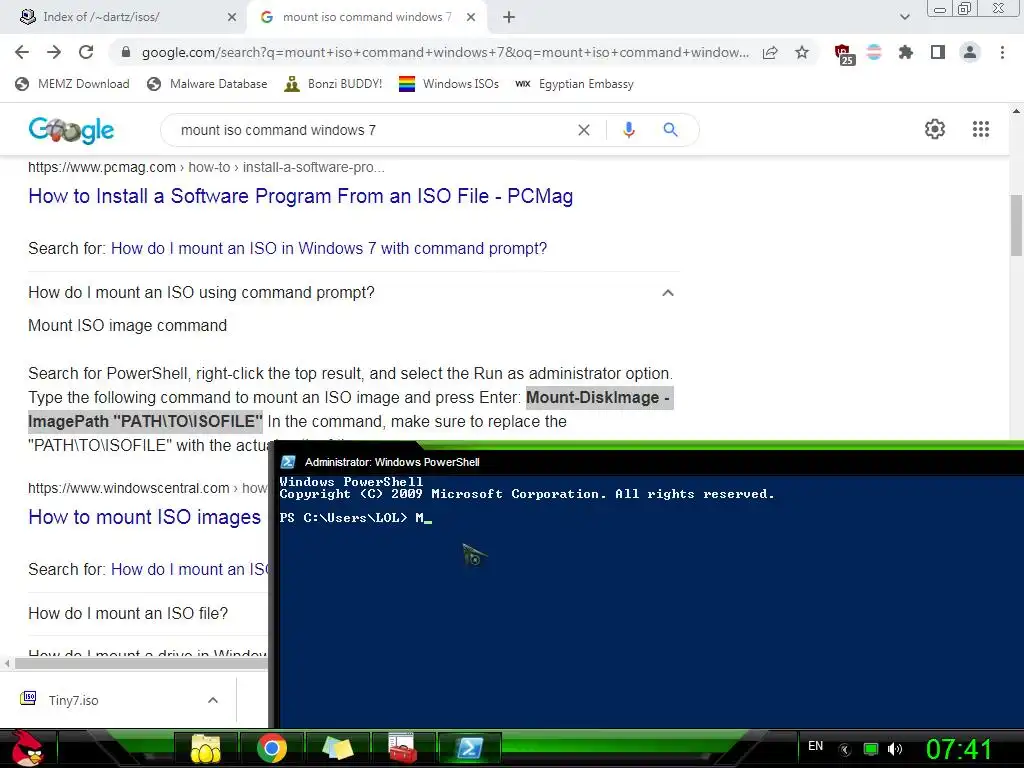Search for mounting ISO with command prompt
This screenshot has width=1024, height=768.
tap(328, 248)
